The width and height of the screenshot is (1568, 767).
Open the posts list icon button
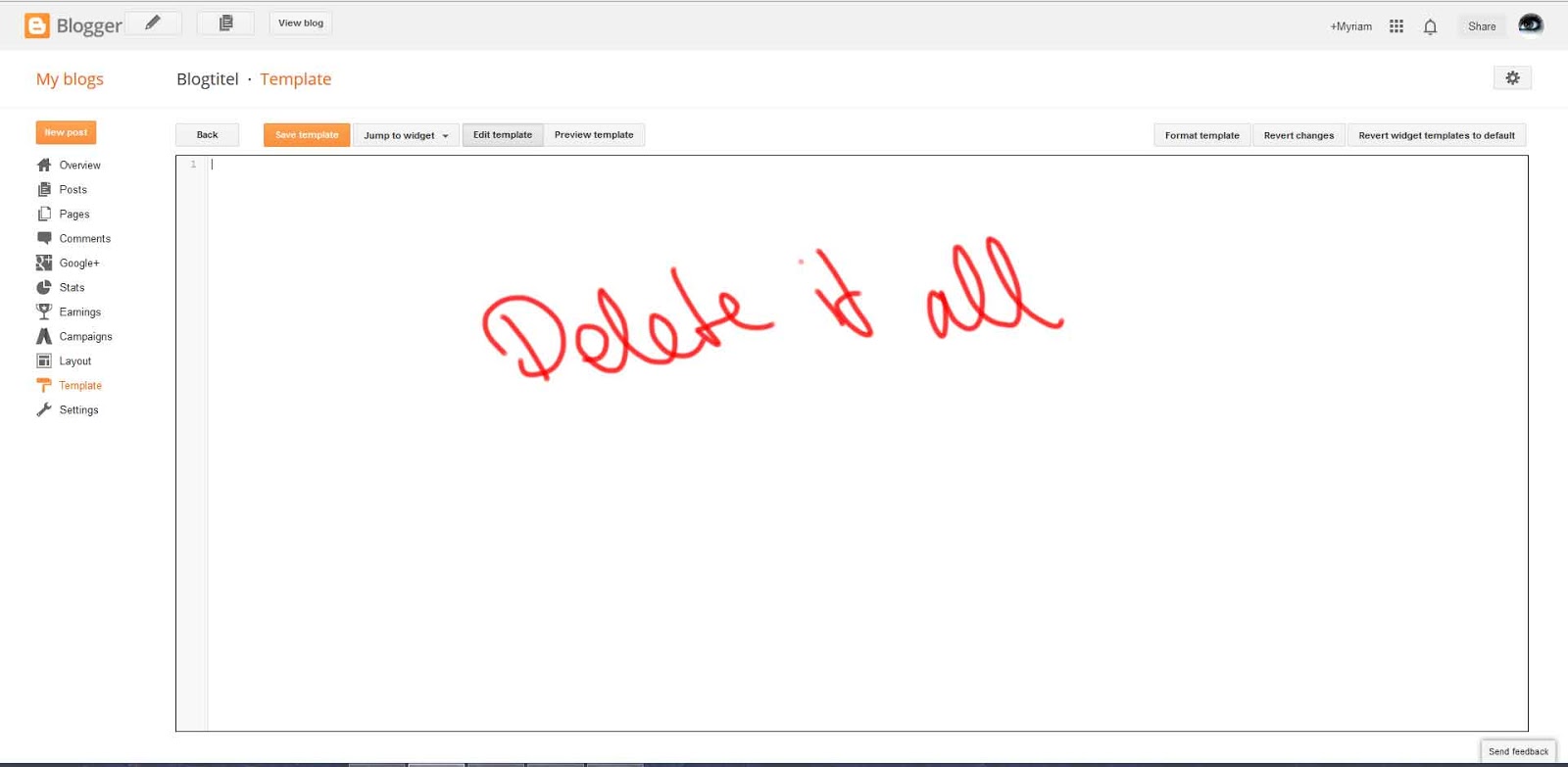pos(225,23)
